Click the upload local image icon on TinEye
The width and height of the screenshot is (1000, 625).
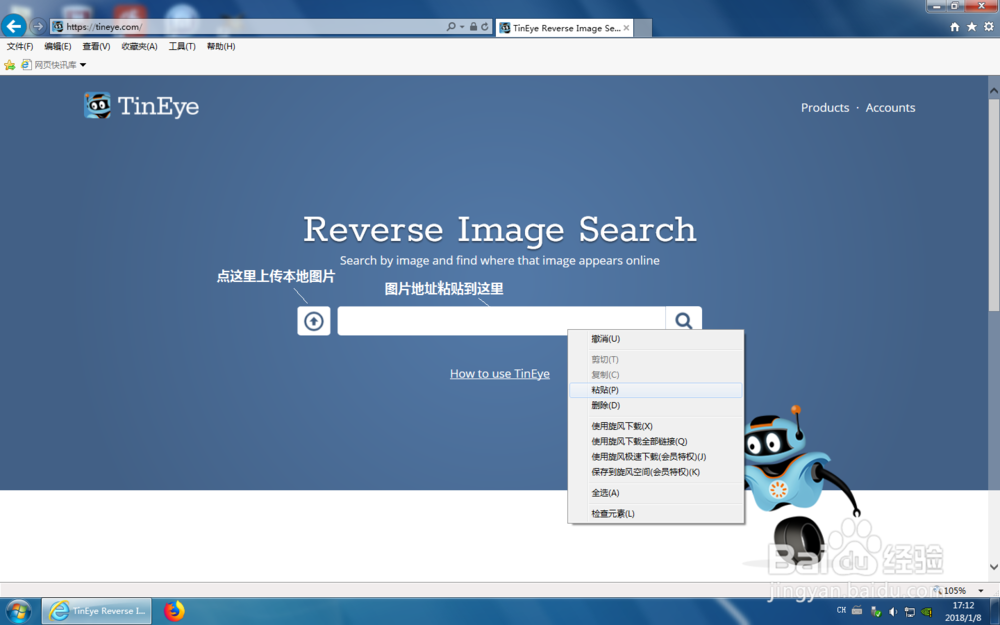[313, 320]
